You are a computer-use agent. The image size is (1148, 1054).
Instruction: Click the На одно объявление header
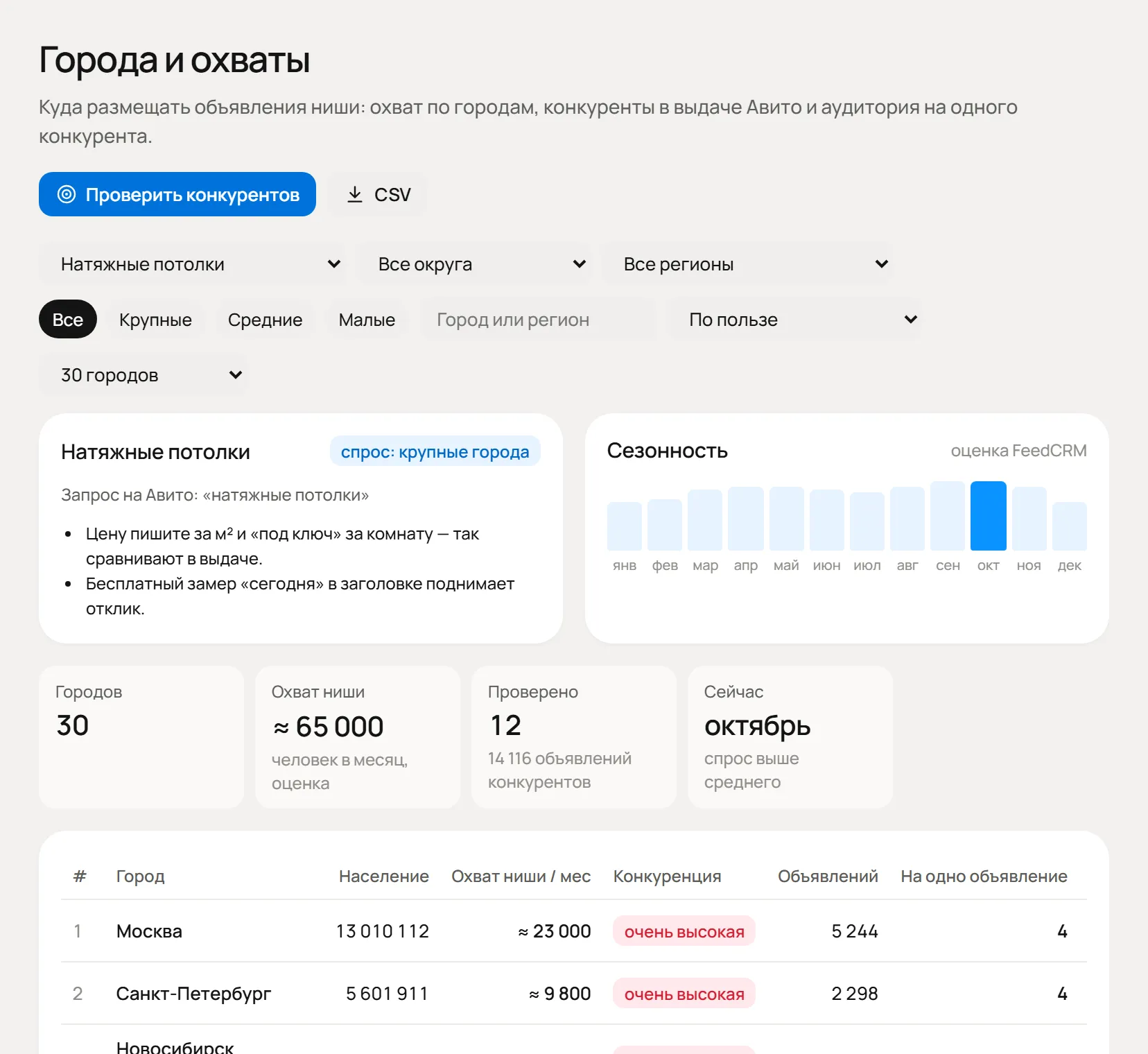(984, 876)
